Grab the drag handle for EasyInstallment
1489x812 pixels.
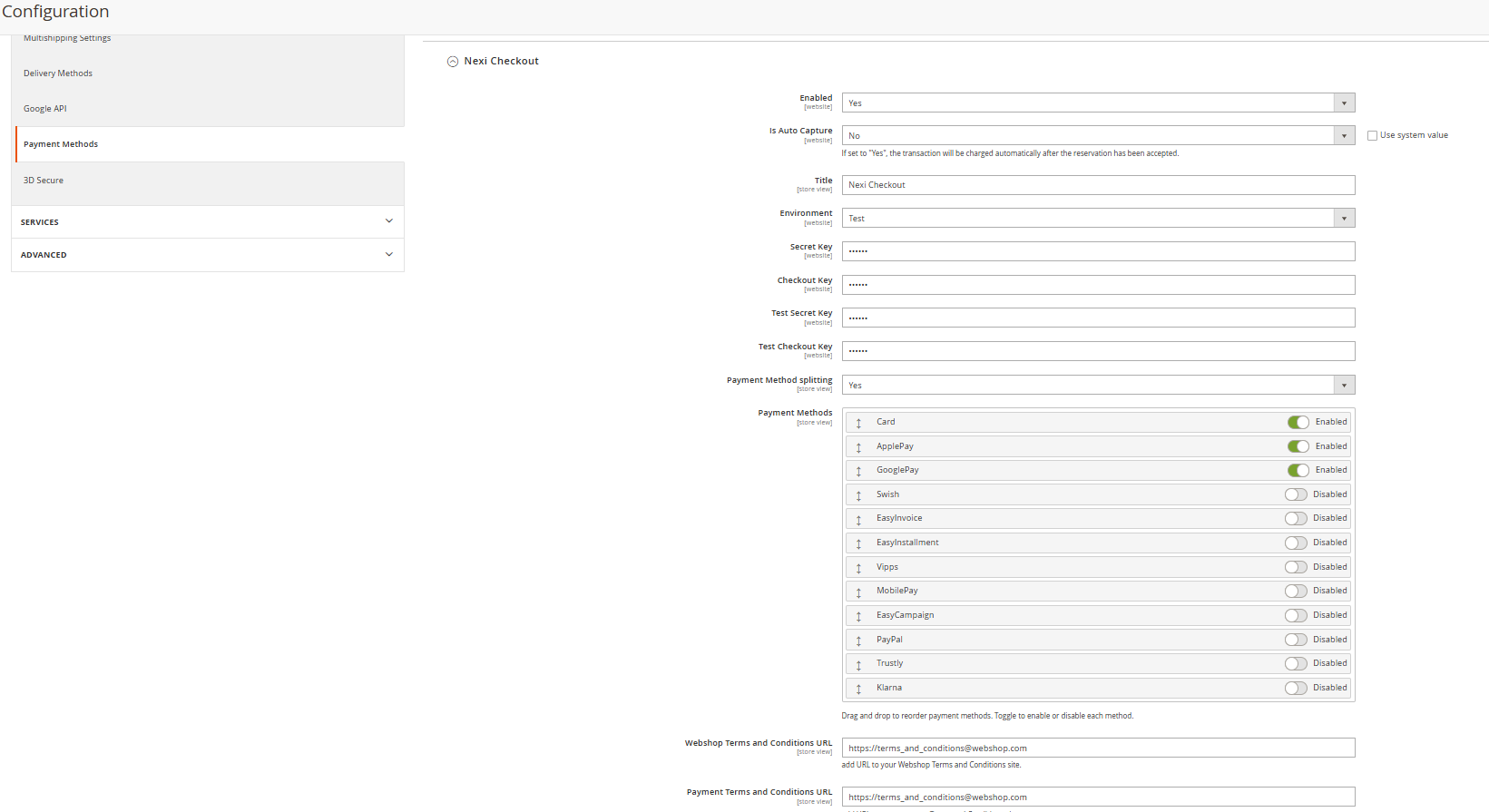(x=858, y=543)
